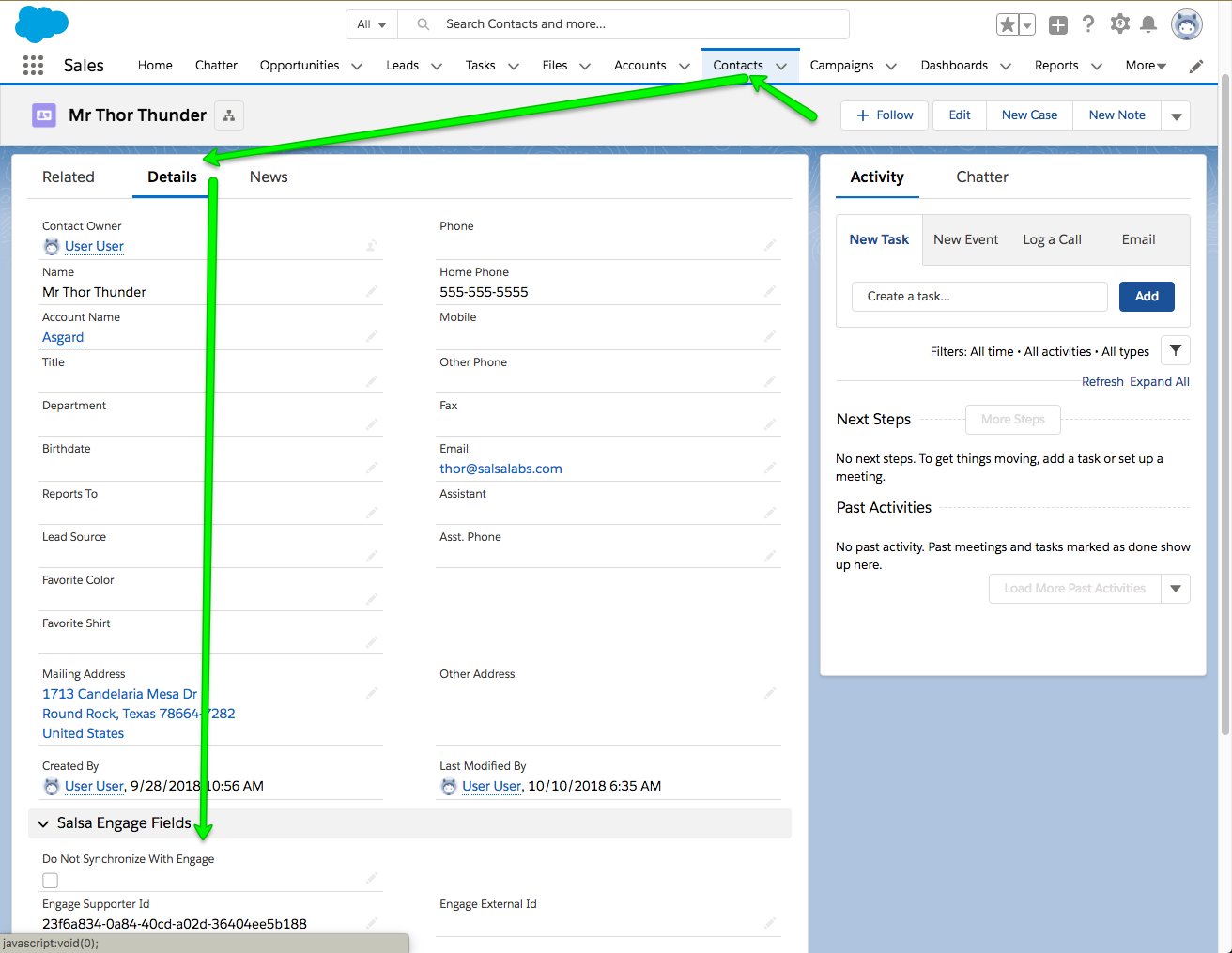
Task: Open the Help question mark icon
Action: tap(1088, 24)
